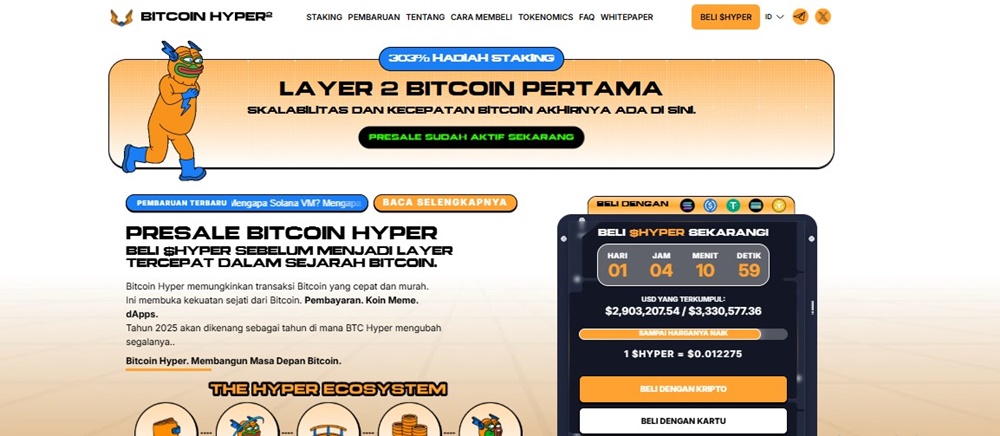Click the Bitcoin Hyper fox logo
Viewport: 1000px width, 436px height.
click(x=121, y=17)
